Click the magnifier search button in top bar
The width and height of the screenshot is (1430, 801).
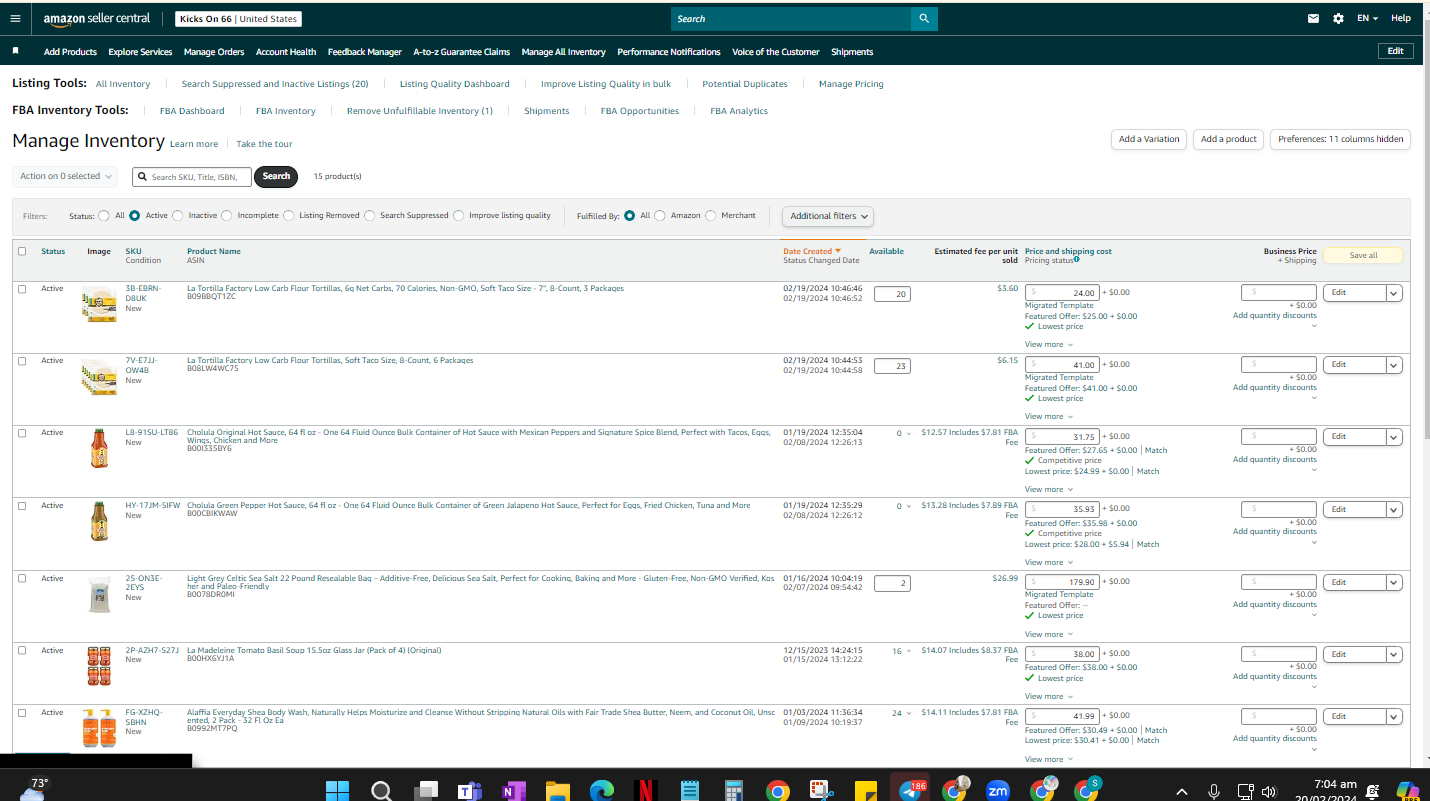[925, 18]
